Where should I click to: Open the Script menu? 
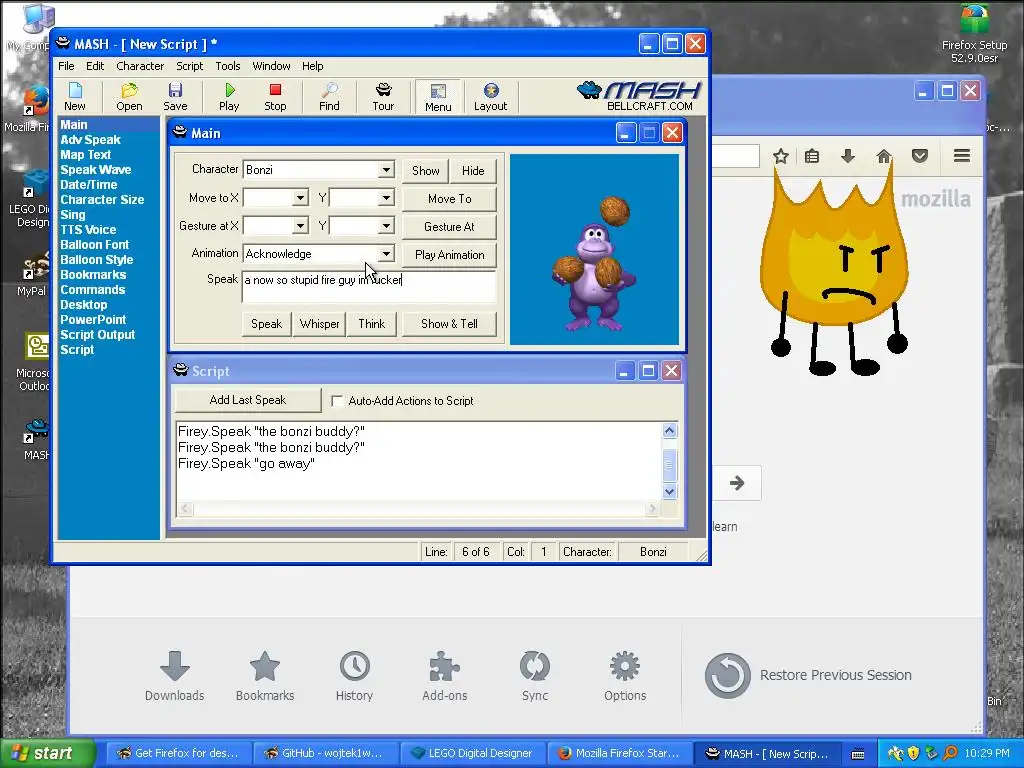[x=189, y=66]
